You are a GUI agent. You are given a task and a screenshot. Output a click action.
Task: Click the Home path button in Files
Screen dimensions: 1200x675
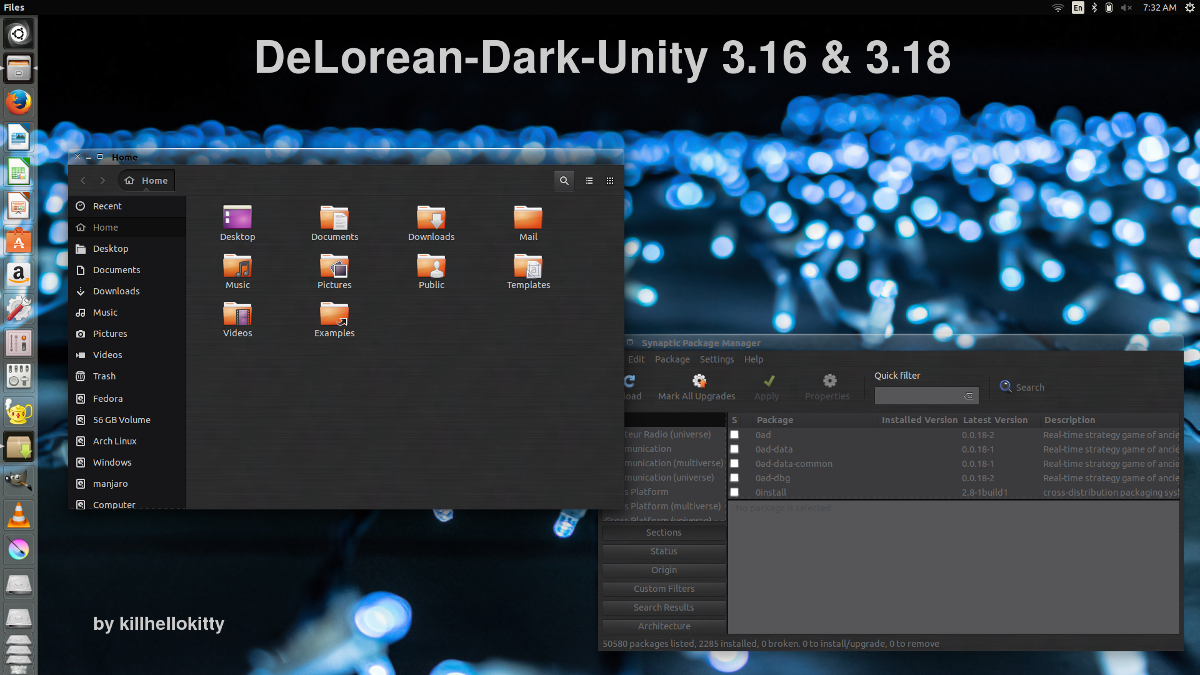click(x=147, y=181)
